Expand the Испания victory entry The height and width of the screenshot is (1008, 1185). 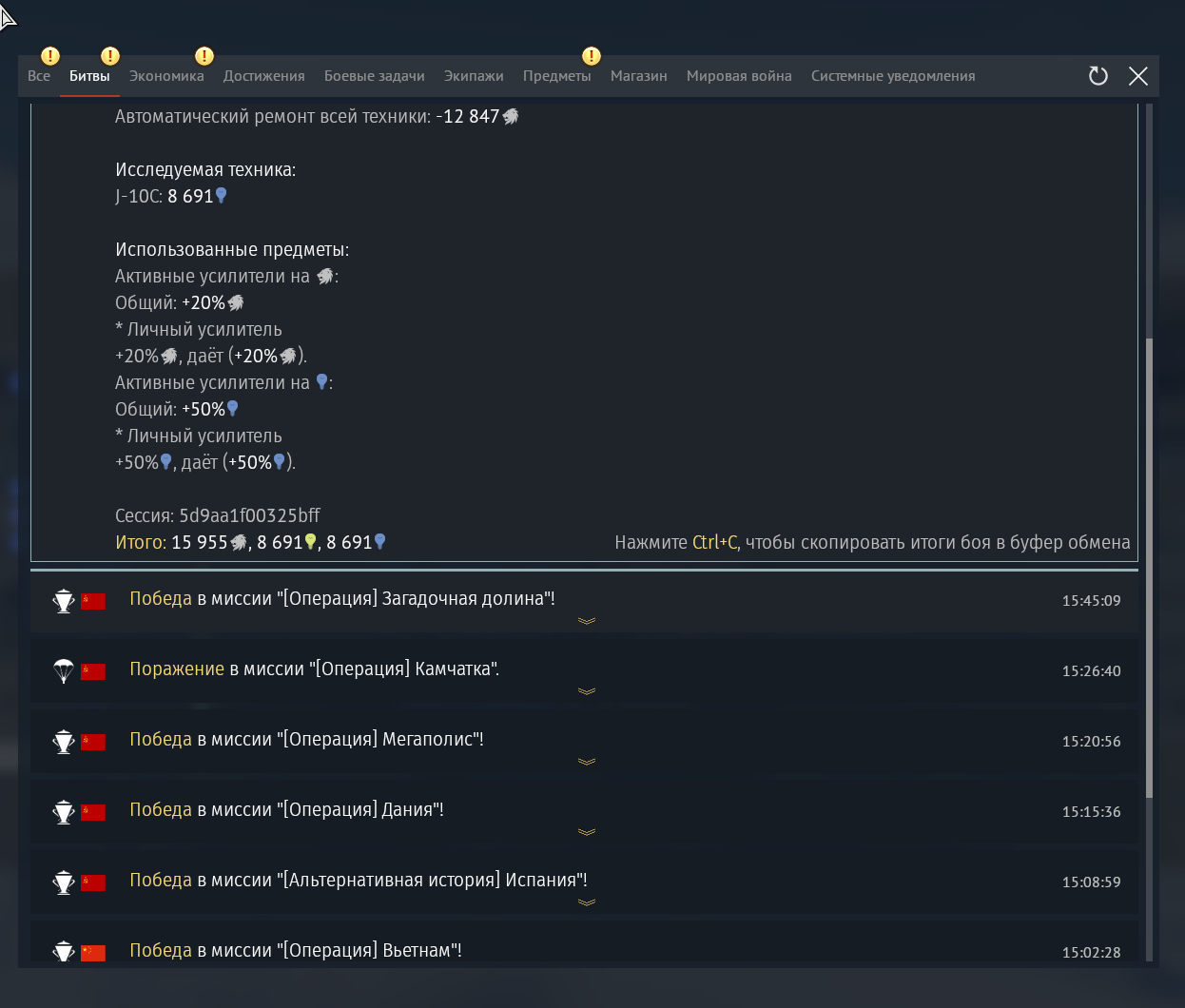587,902
